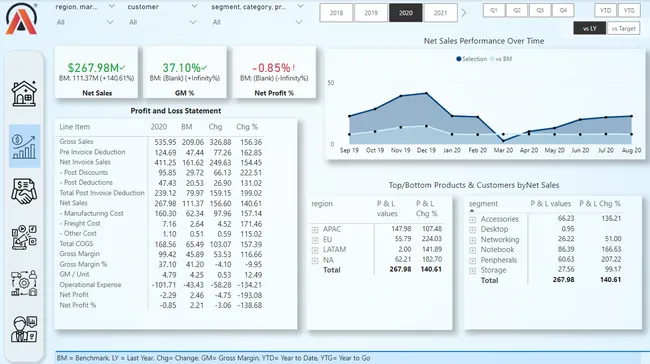The height and width of the screenshot is (364, 650).
Task: Select fiscal year 2021
Action: 440,13
